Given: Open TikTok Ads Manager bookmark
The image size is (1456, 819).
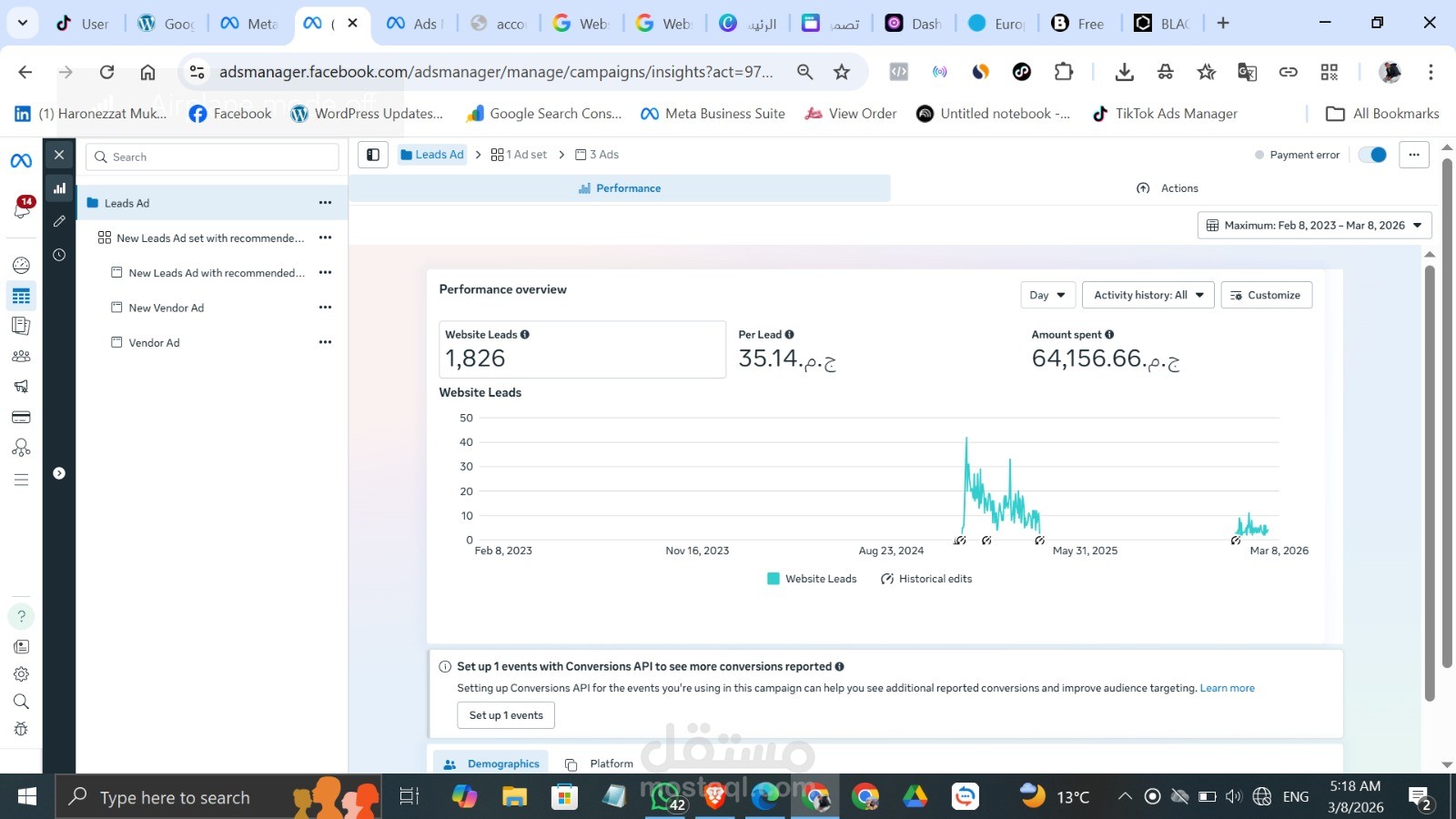Looking at the screenshot, I should (x=1165, y=114).
